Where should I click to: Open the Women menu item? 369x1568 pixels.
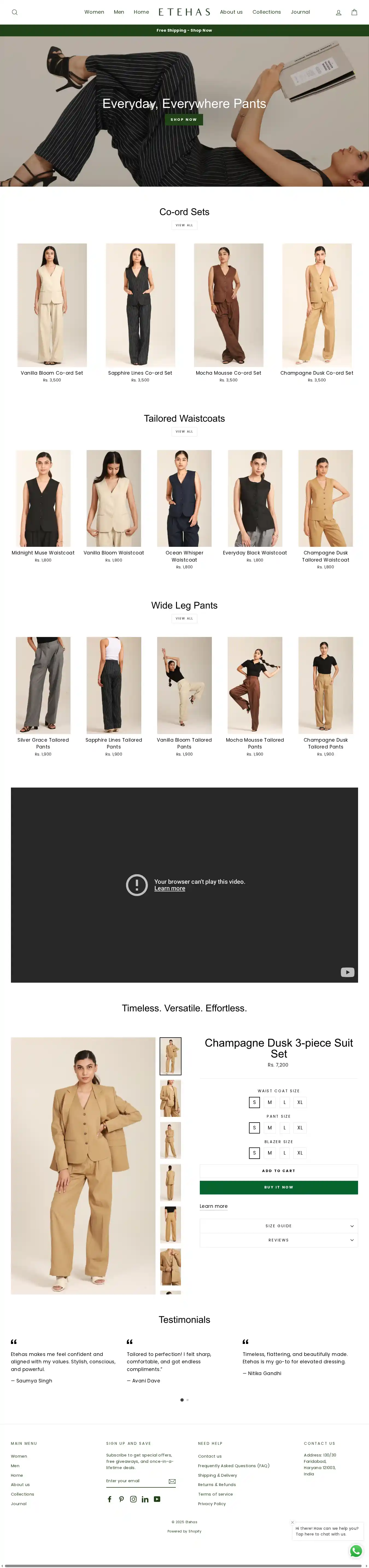(x=94, y=12)
